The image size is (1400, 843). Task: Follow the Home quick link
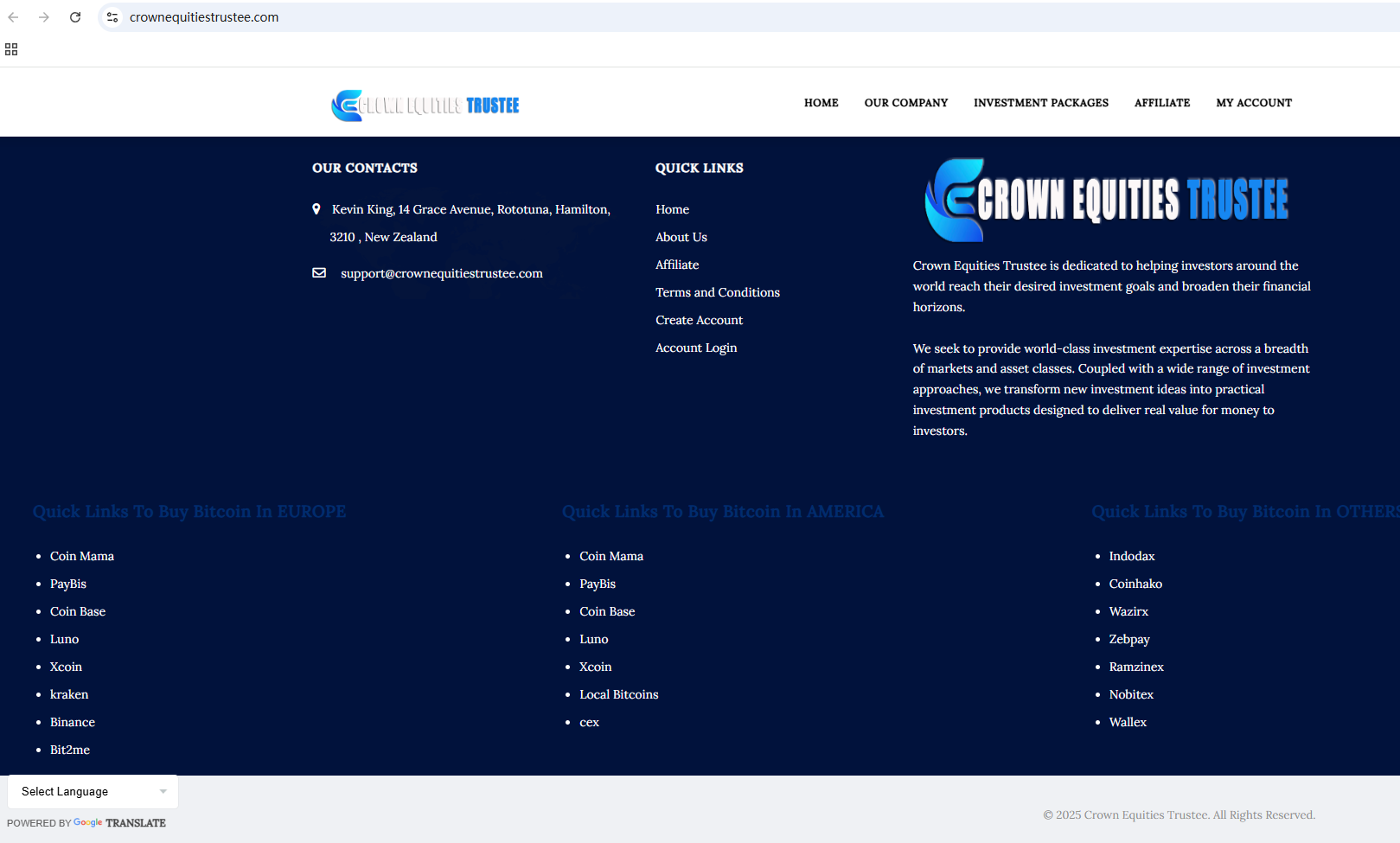click(672, 209)
